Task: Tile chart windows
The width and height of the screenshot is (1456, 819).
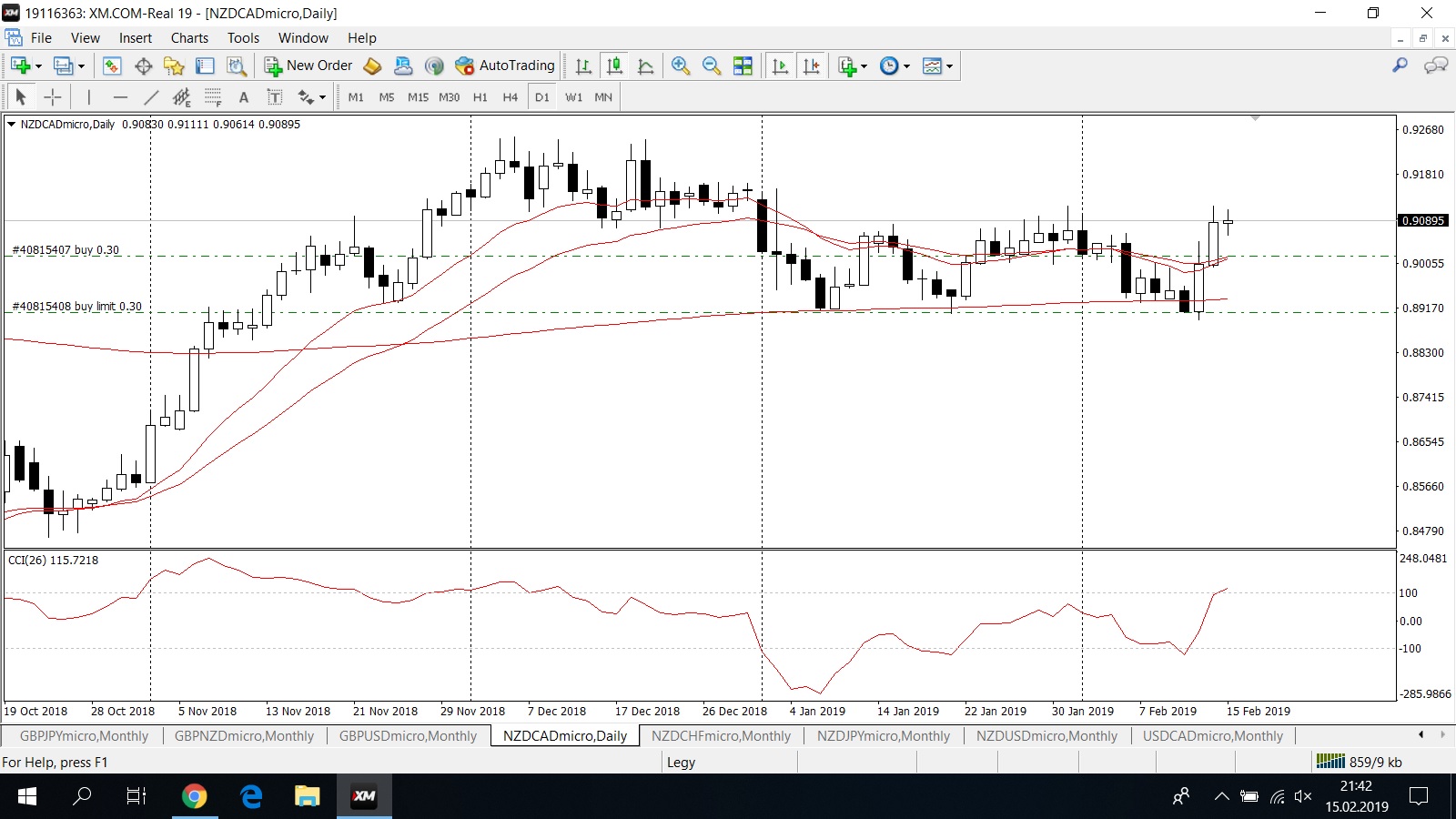Action: coord(743,66)
